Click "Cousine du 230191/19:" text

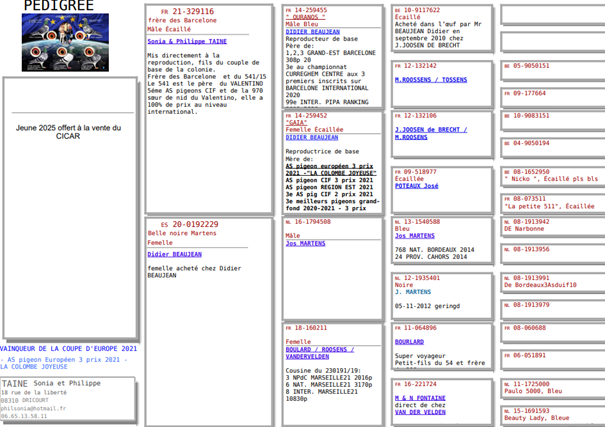[x=323, y=370]
